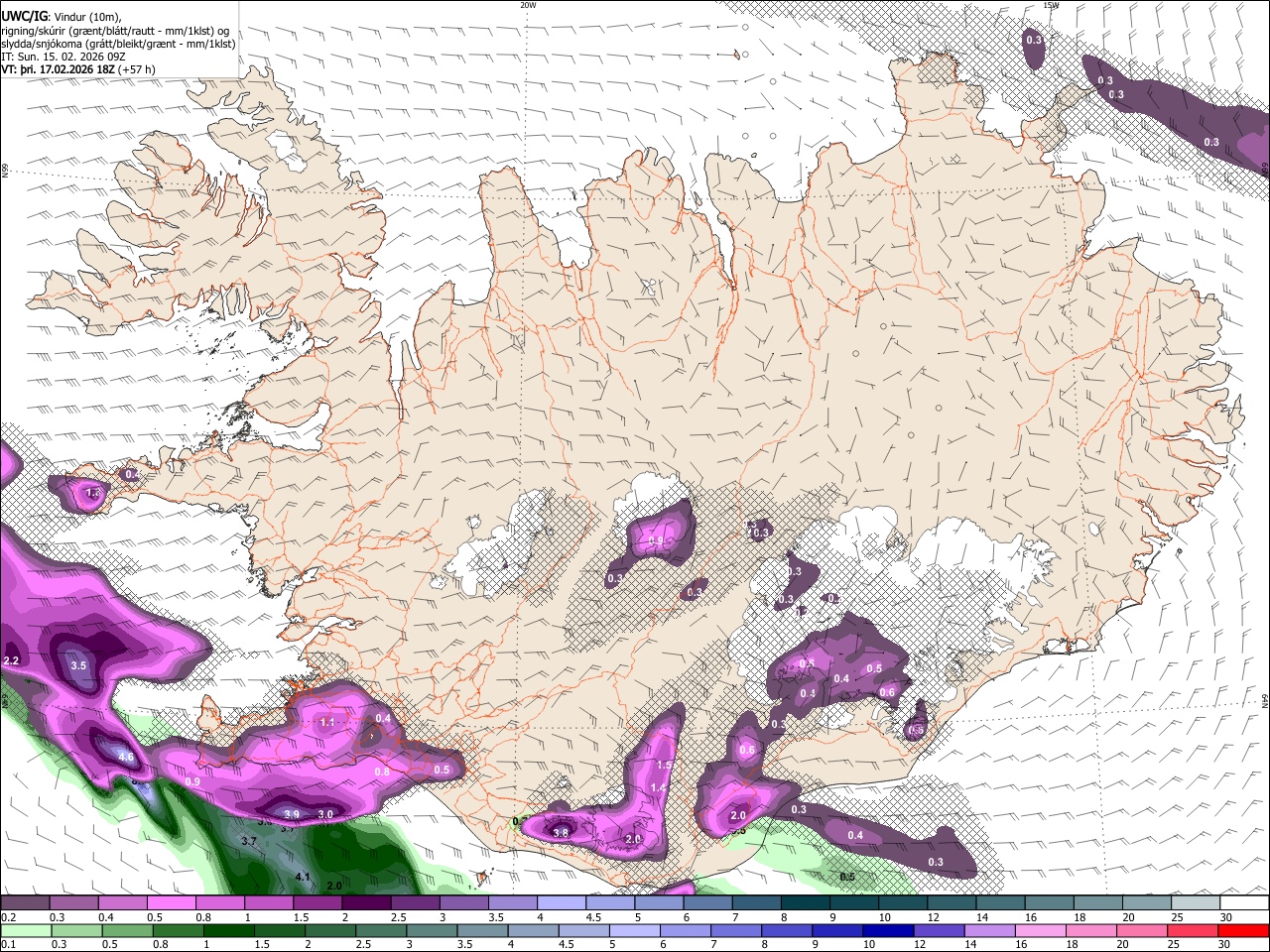Click the upper legend swatch above 0.2

(25, 903)
